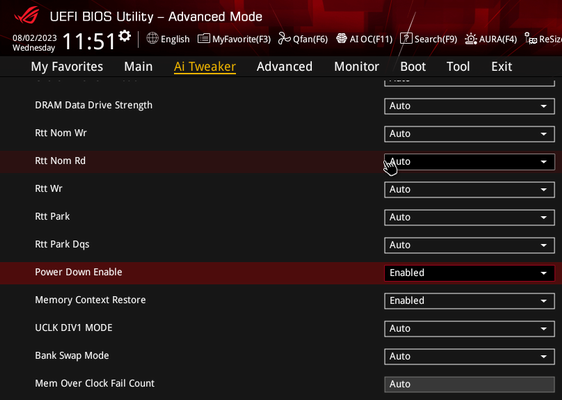Open the Exit tab

pos(501,67)
